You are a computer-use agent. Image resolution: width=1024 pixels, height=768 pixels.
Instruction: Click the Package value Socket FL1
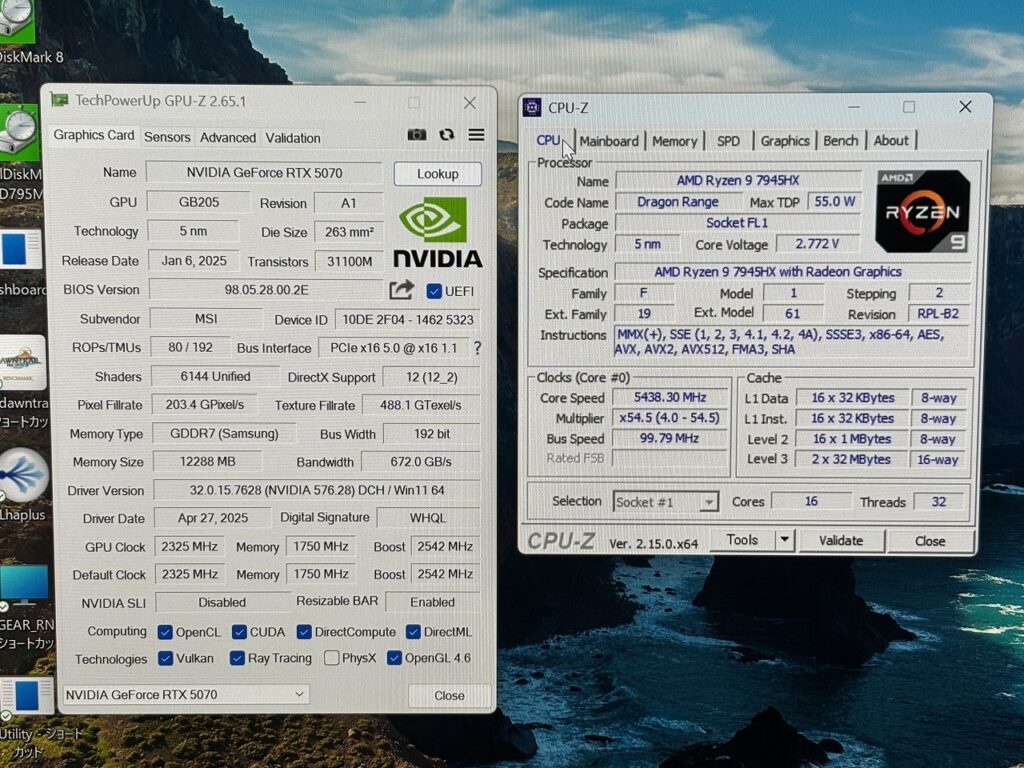point(738,223)
